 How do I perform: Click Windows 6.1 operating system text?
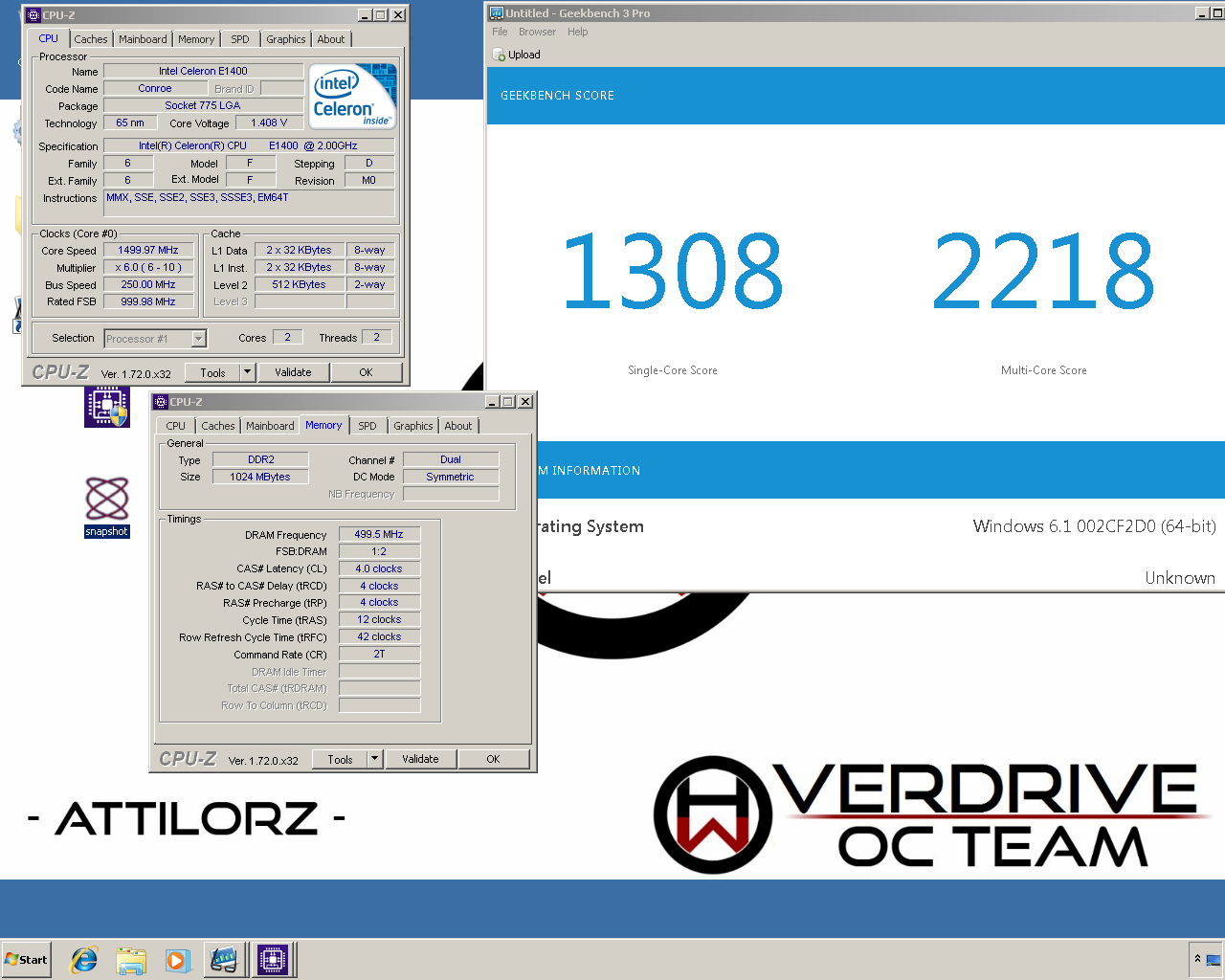click(x=1094, y=526)
